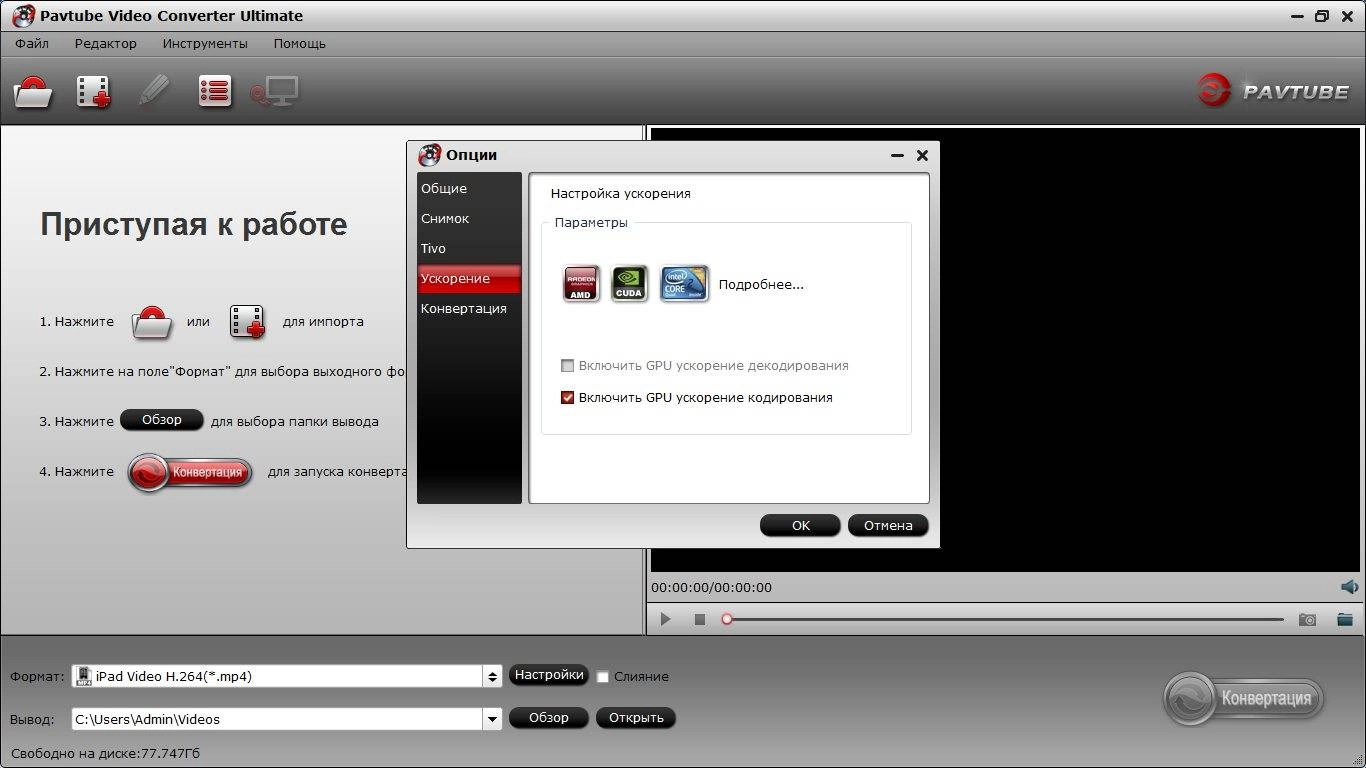
Task: Take a snapshot with the camera icon
Action: [x=1307, y=620]
